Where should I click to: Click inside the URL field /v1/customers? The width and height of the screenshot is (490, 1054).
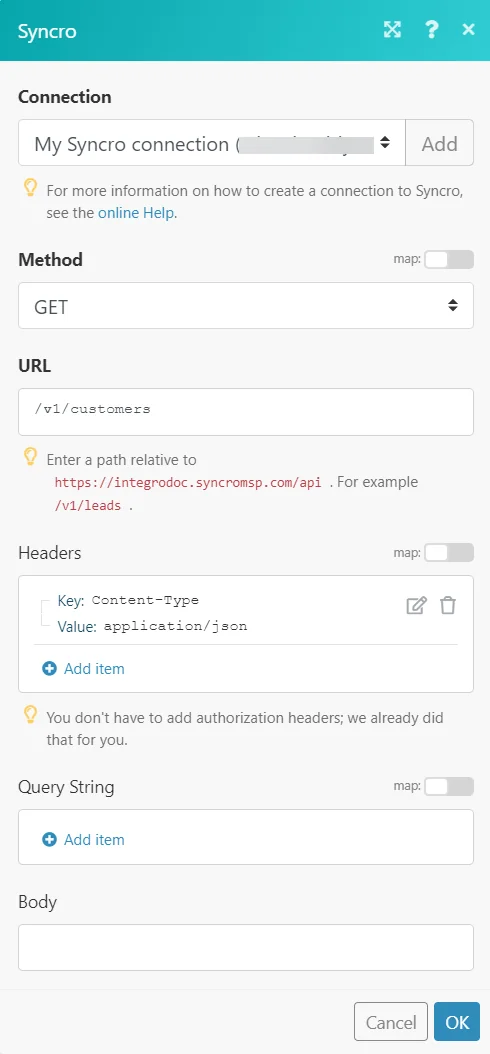pyautogui.click(x=246, y=411)
